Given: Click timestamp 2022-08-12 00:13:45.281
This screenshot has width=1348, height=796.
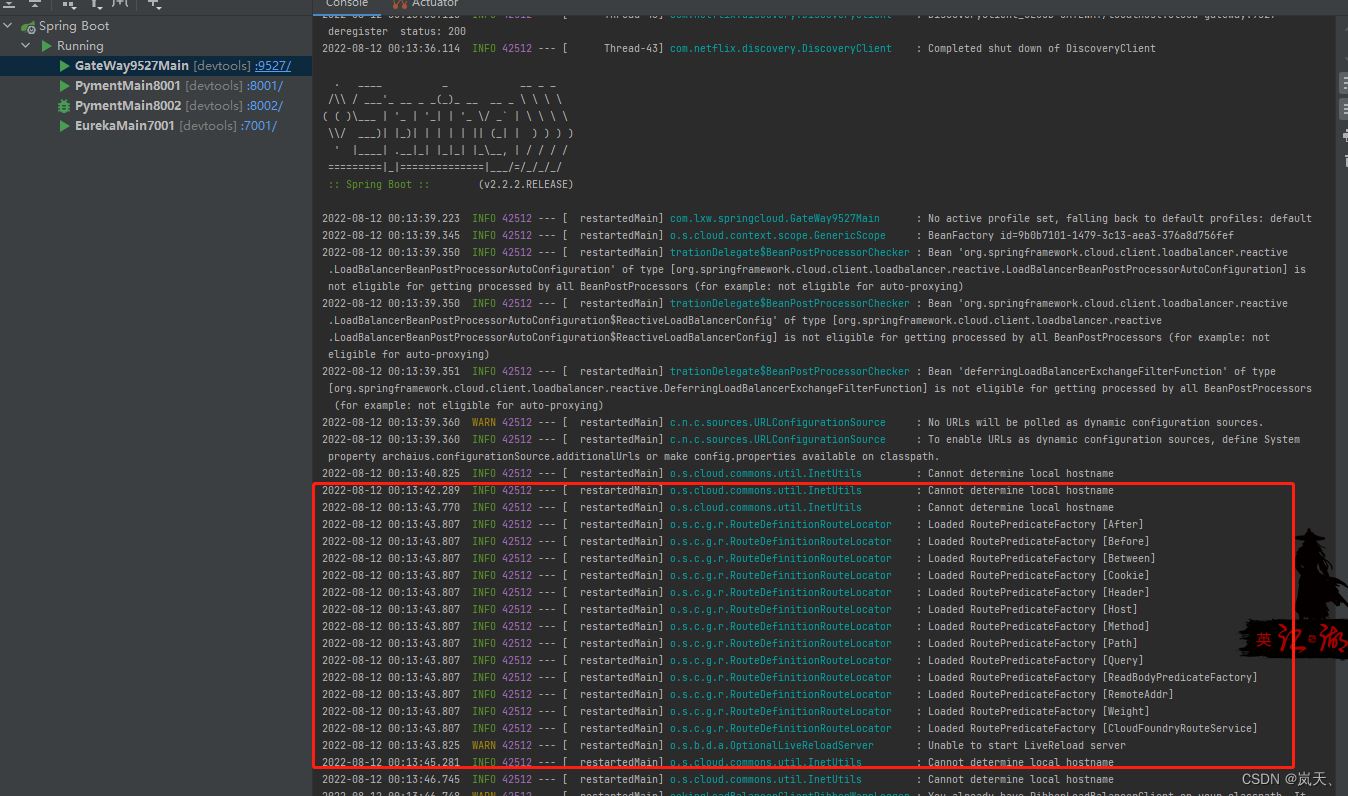Looking at the screenshot, I should [x=391, y=762].
